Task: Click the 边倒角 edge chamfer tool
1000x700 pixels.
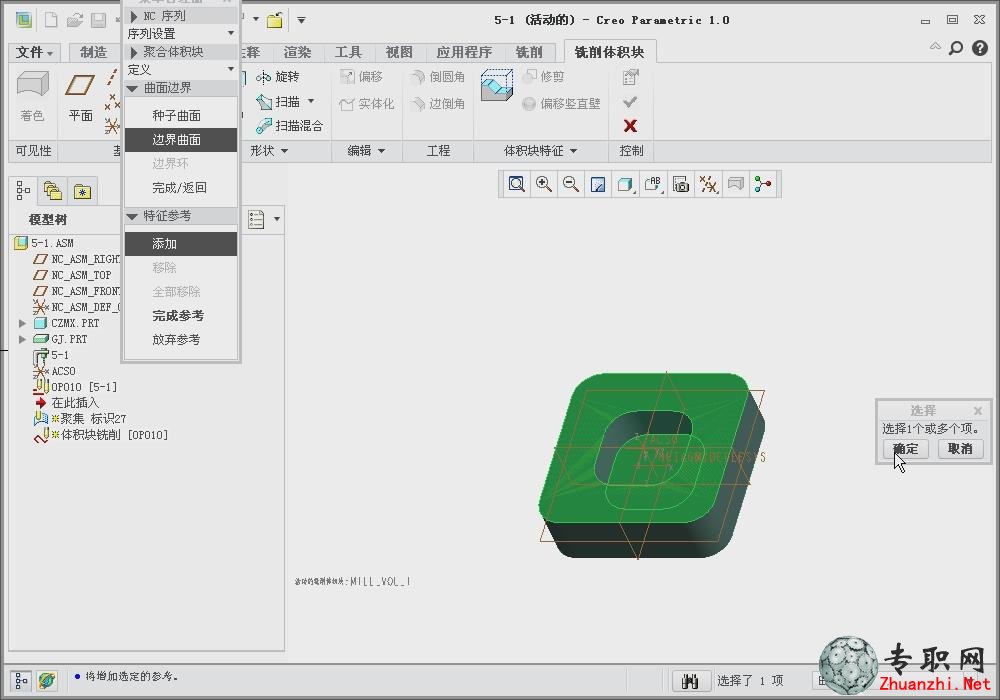Action: click(438, 103)
